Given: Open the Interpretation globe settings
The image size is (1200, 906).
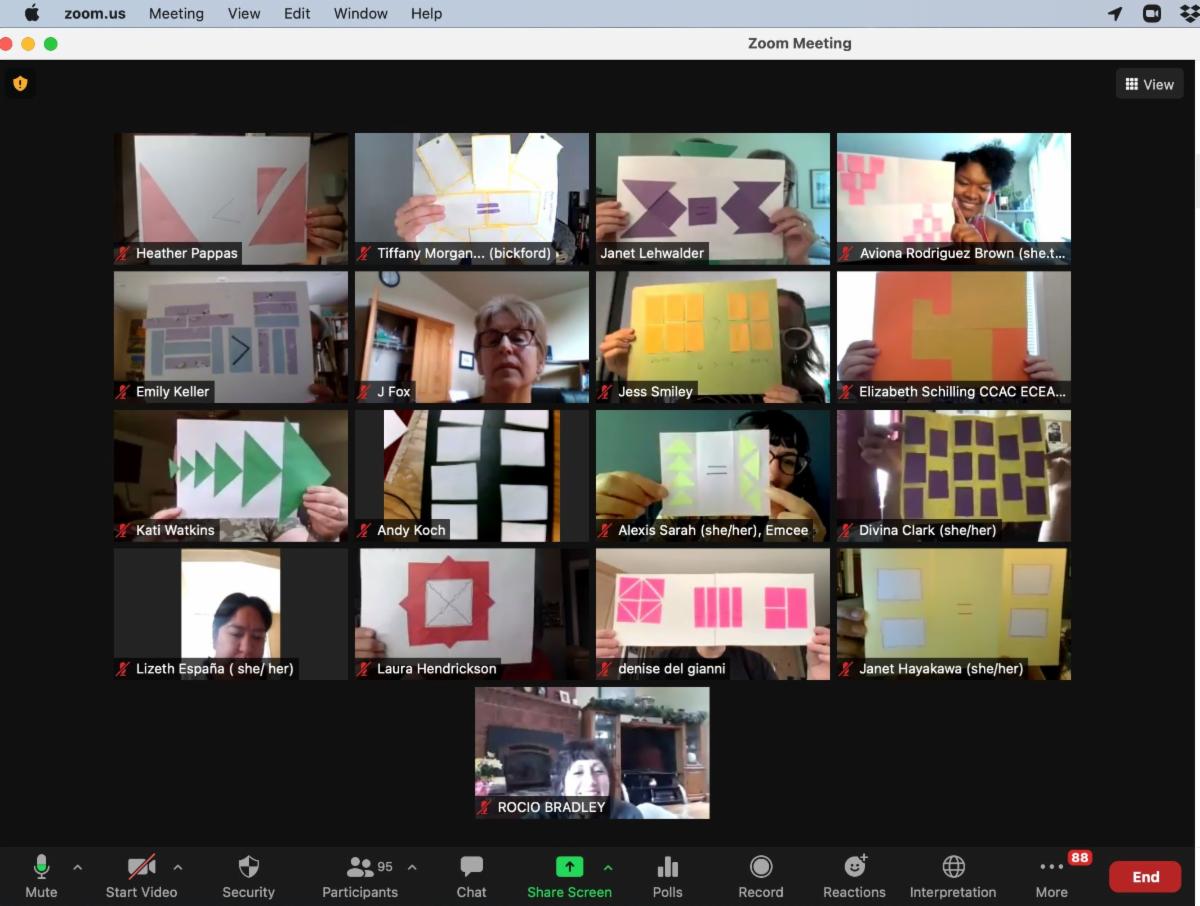Looking at the screenshot, I should coord(953,876).
